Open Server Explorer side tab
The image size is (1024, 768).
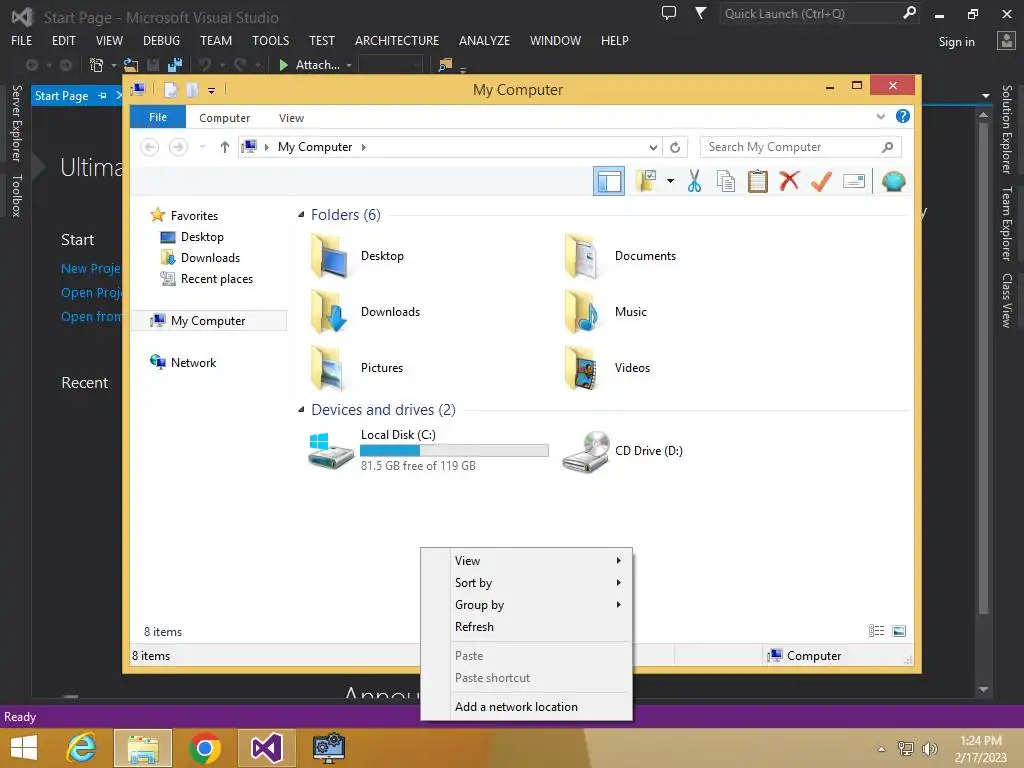point(16,123)
